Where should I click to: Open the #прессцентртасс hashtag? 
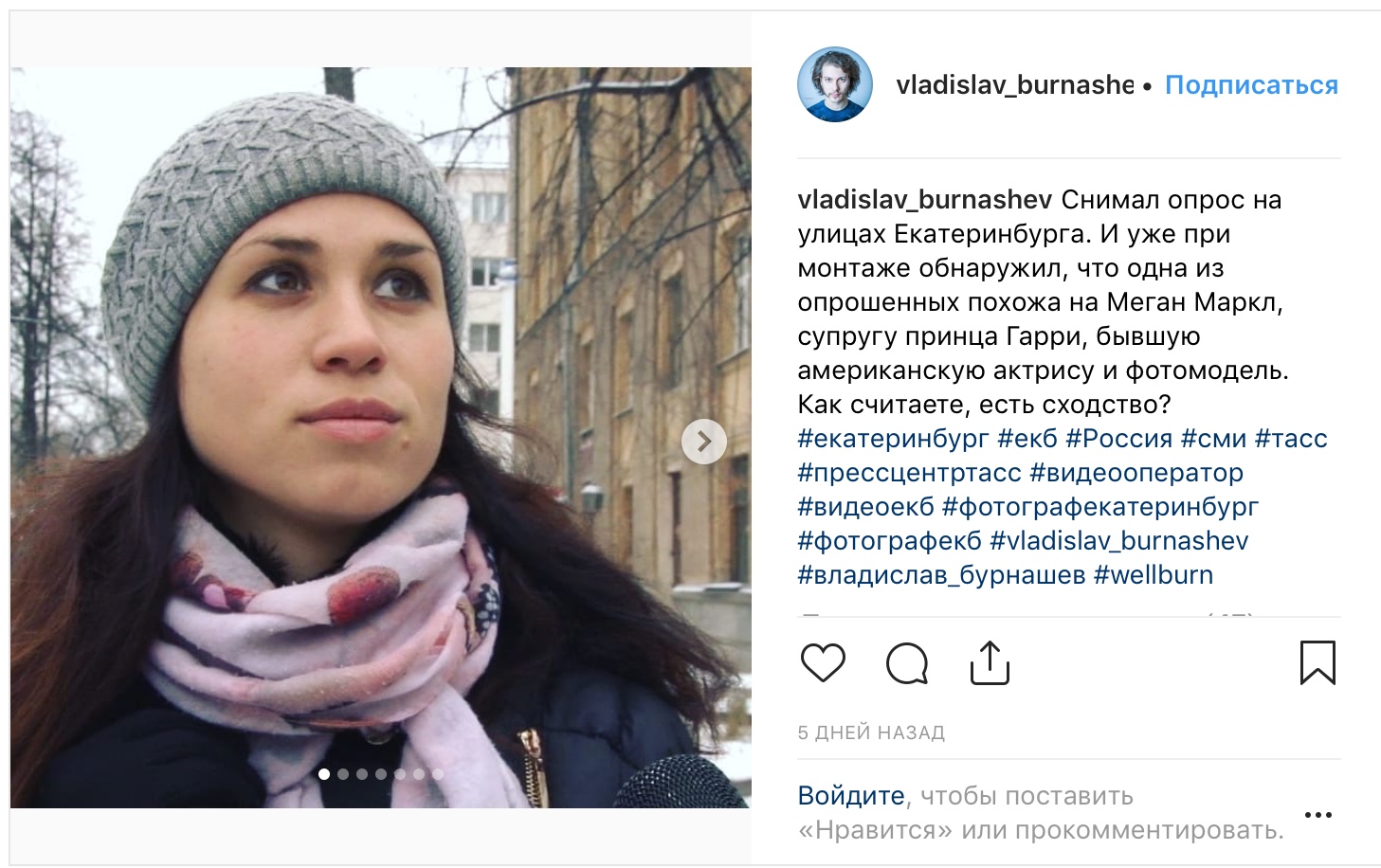point(910,473)
